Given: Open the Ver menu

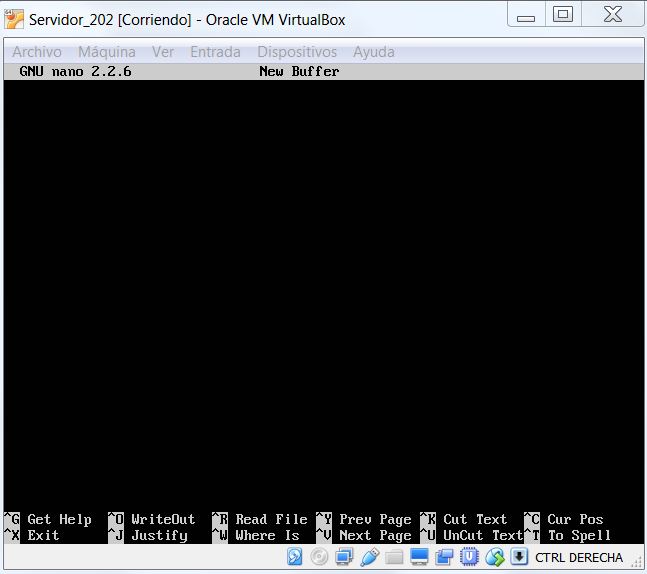Looking at the screenshot, I should 163,52.
